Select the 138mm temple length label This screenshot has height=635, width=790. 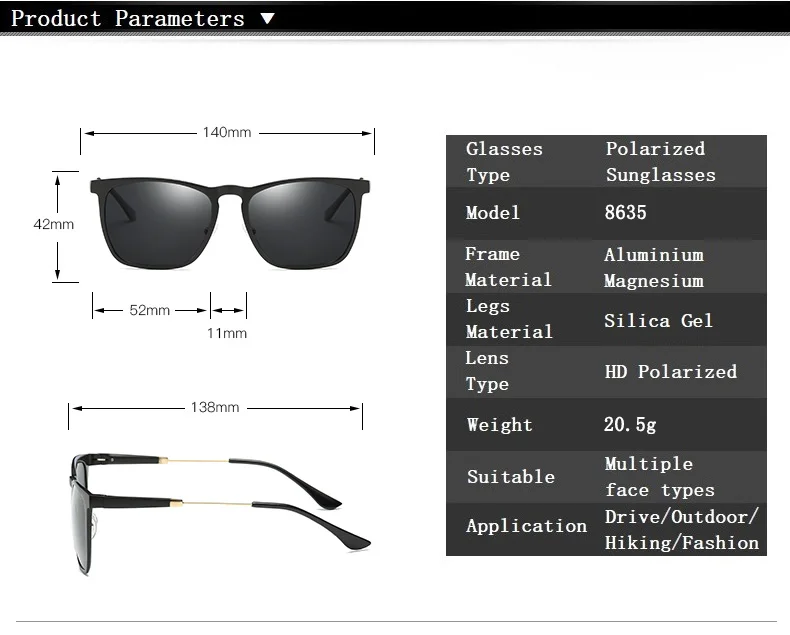click(215, 407)
